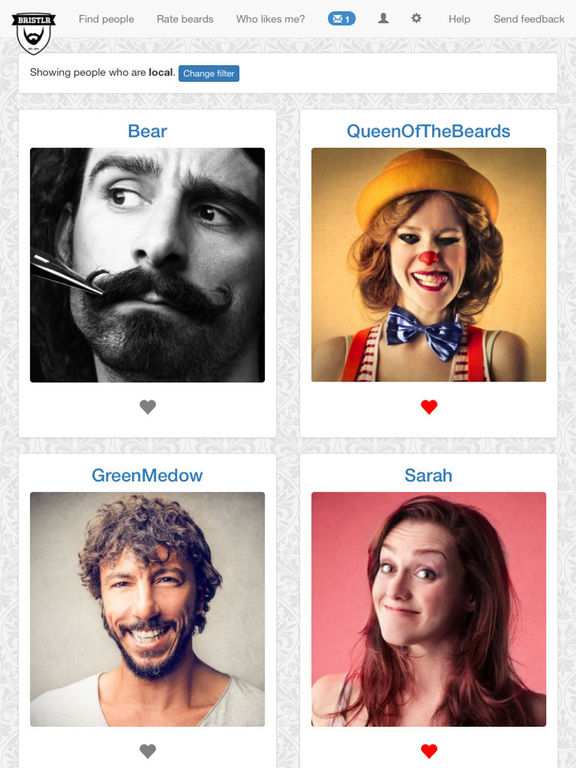Open the GreenMedow profile name link
Screen dimensions: 576x768
click(147, 475)
